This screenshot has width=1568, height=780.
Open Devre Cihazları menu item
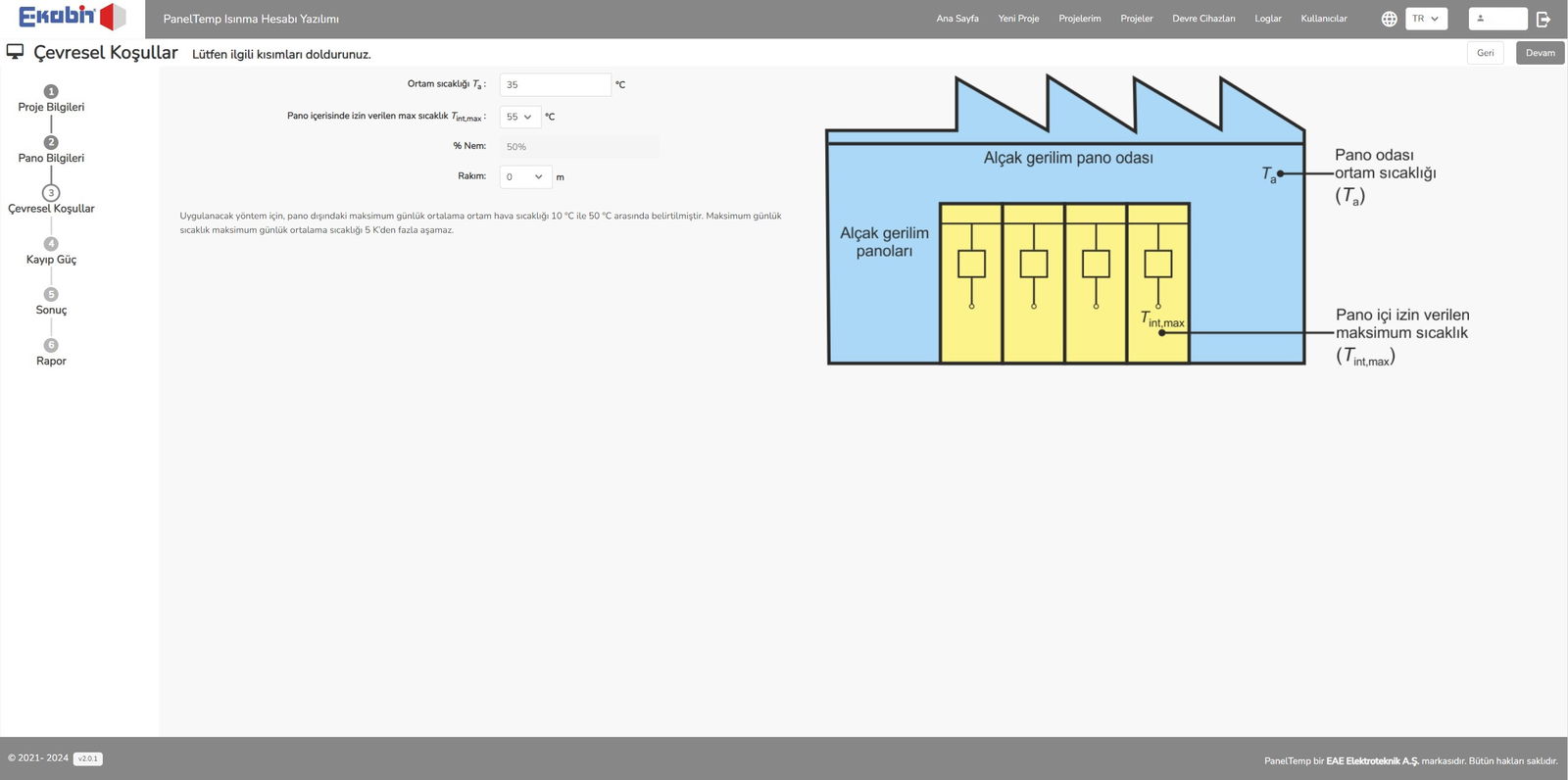(1203, 19)
